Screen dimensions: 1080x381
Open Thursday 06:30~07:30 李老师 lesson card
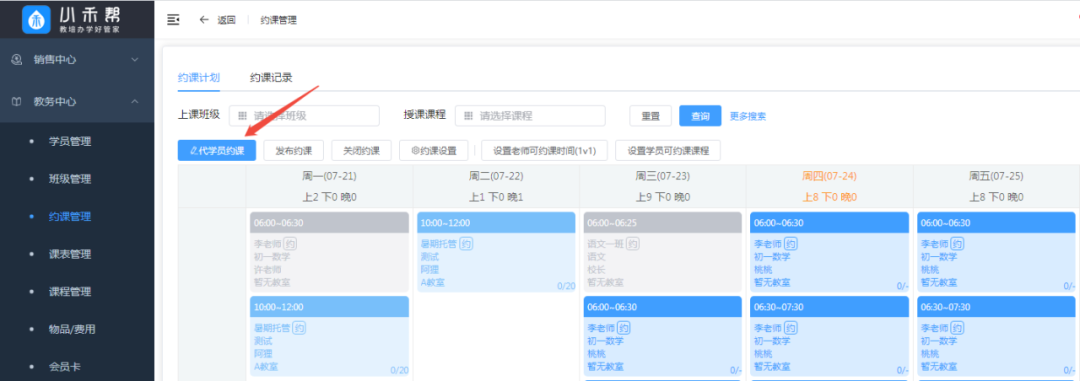(x=829, y=336)
